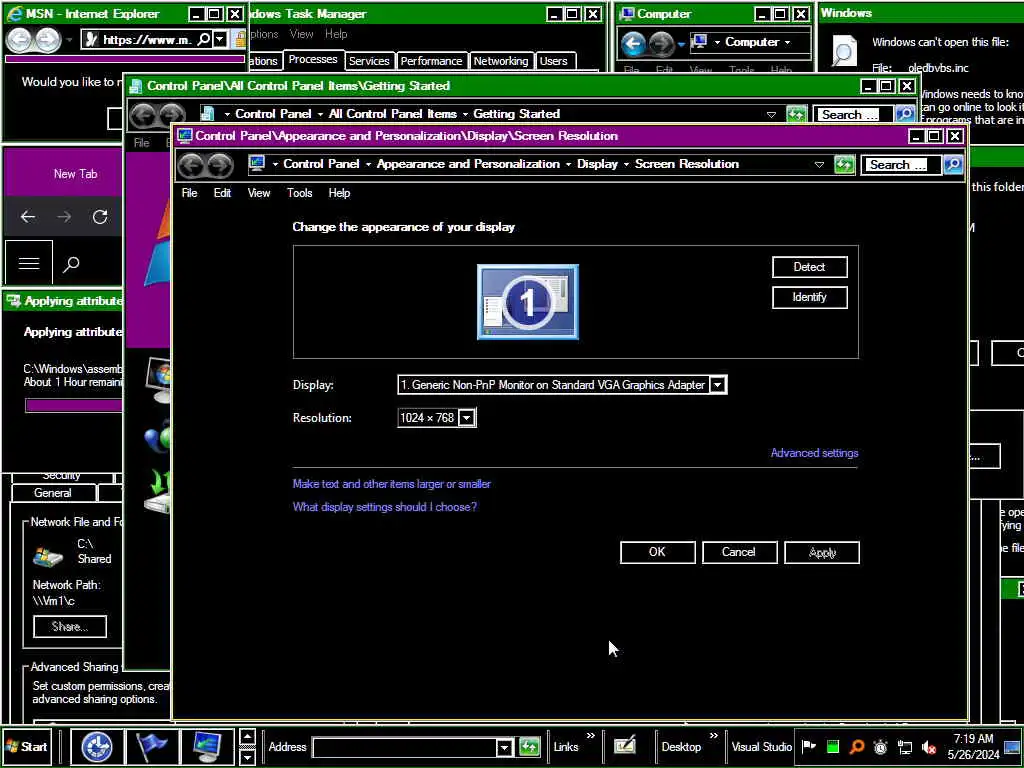Image resolution: width=1024 pixels, height=768 pixels.
Task: Open View menu in Screen Resolution window
Action: point(259,193)
